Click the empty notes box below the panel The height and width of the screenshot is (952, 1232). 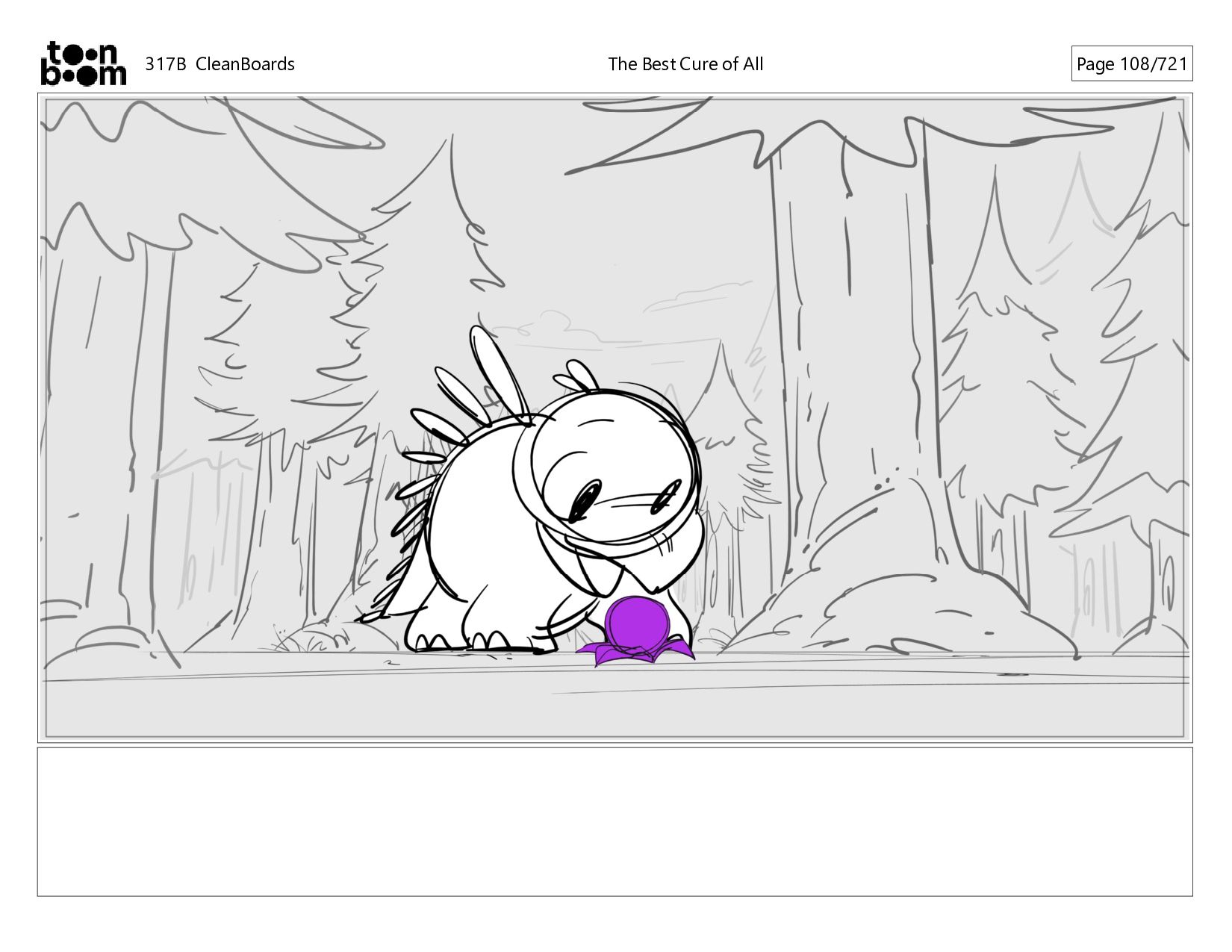coord(615,821)
